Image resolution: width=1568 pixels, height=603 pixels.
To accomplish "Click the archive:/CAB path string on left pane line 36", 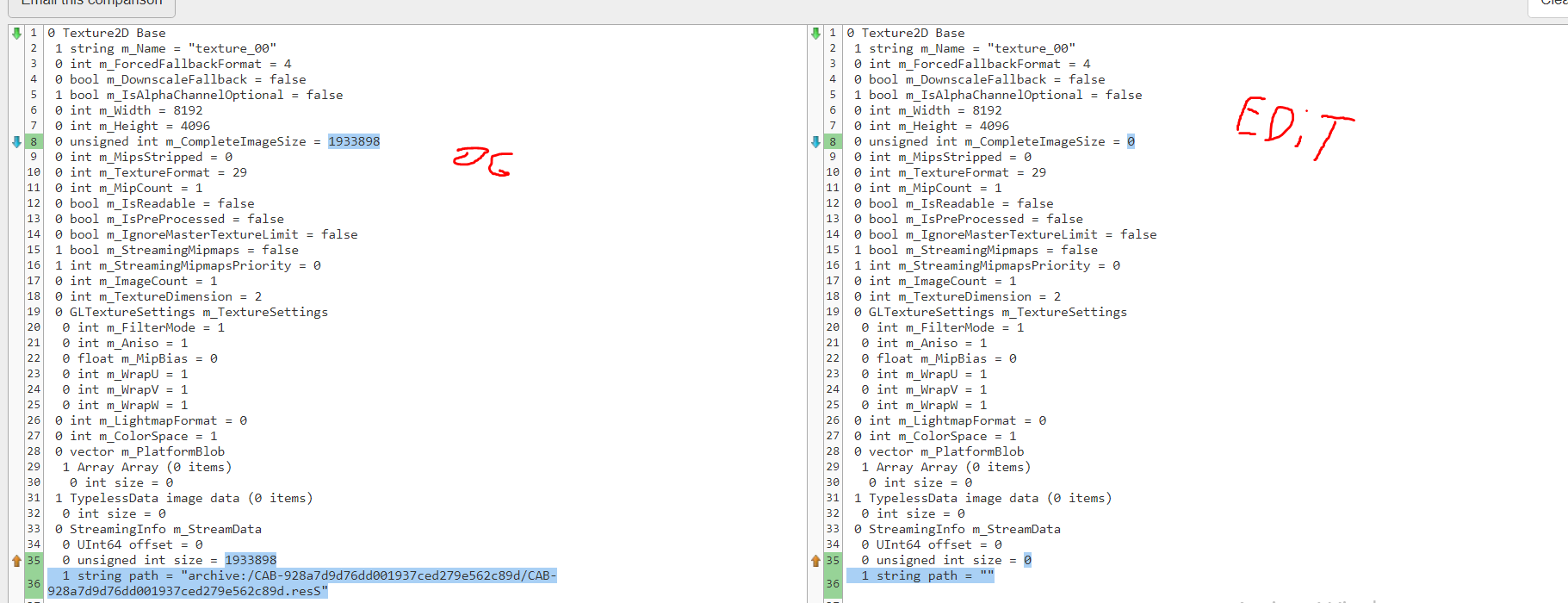I will click(x=302, y=583).
